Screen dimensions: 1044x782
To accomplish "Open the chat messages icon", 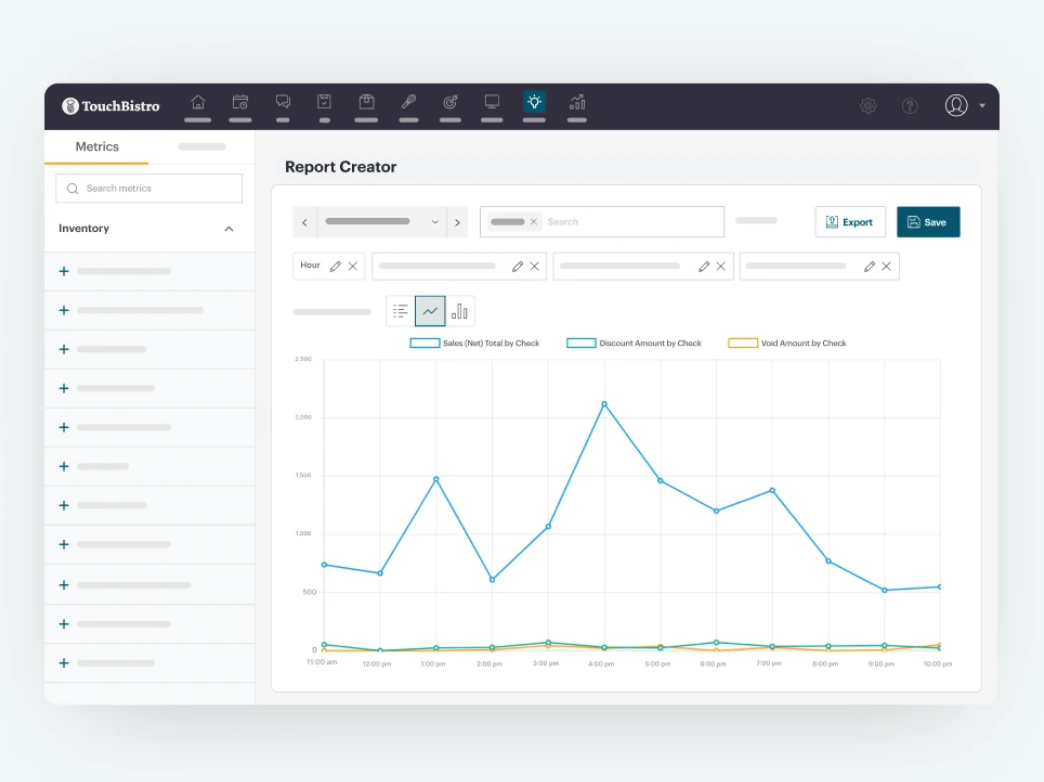I will (x=283, y=101).
